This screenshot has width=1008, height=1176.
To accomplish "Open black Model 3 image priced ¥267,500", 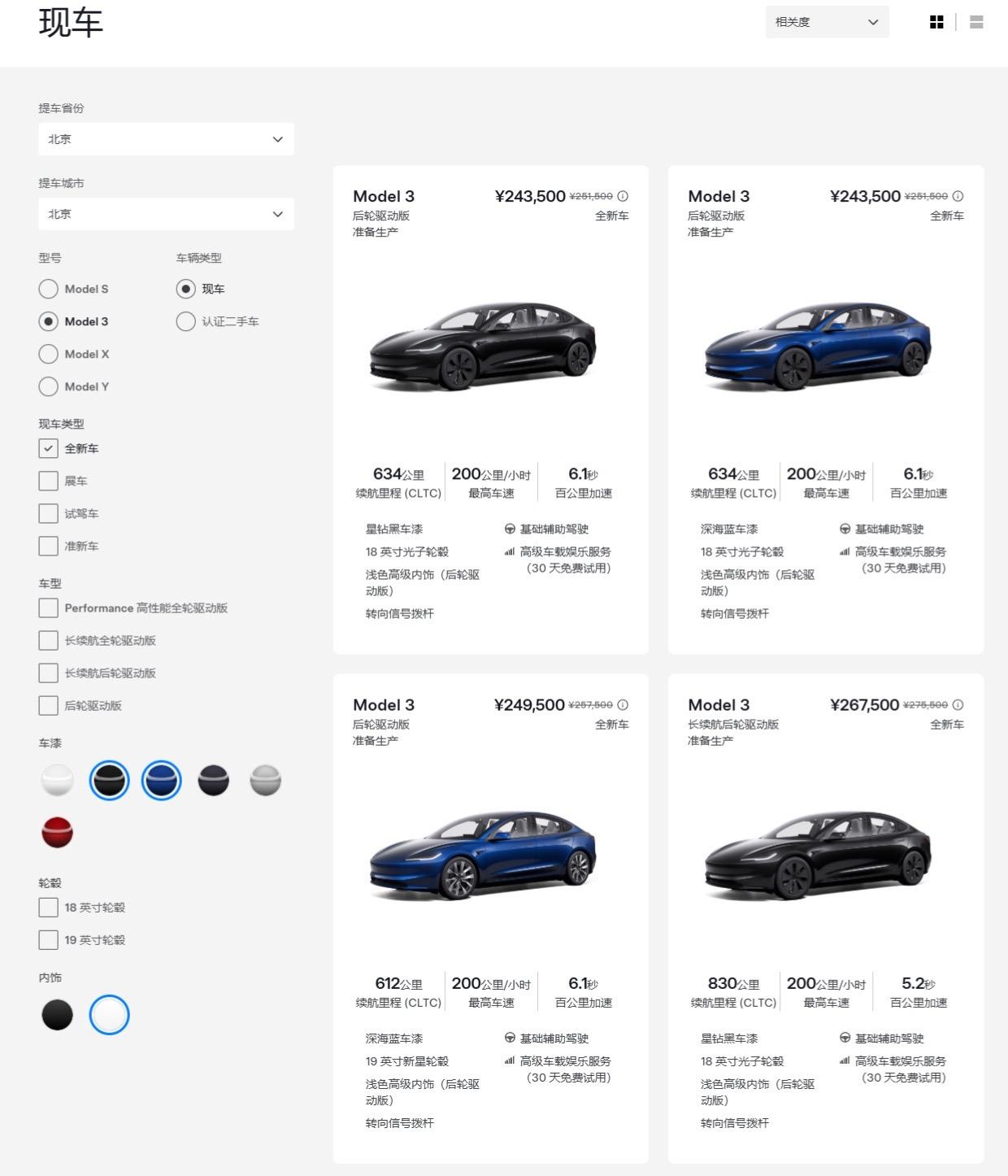I will click(x=818, y=854).
